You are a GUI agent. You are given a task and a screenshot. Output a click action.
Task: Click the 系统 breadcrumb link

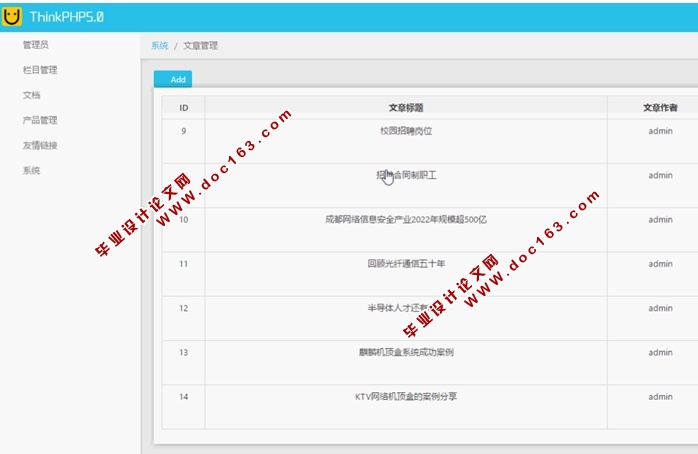point(160,45)
